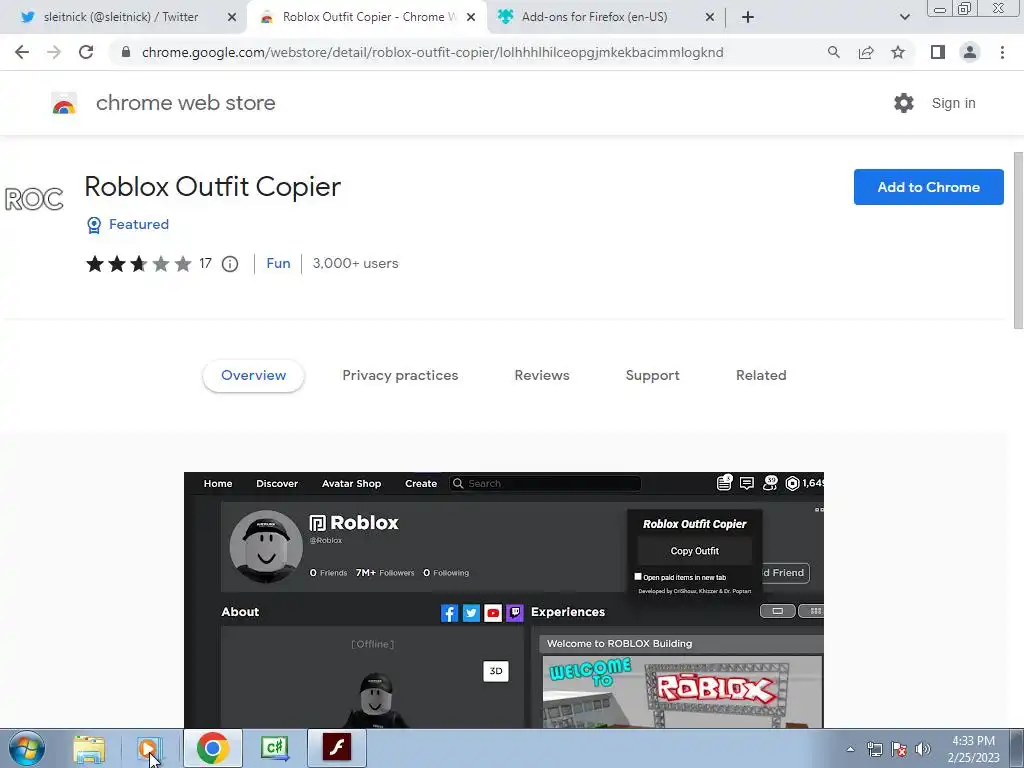The image size is (1024, 768).
Task: Open File Explorer from the taskbar
Action: [x=89, y=749]
